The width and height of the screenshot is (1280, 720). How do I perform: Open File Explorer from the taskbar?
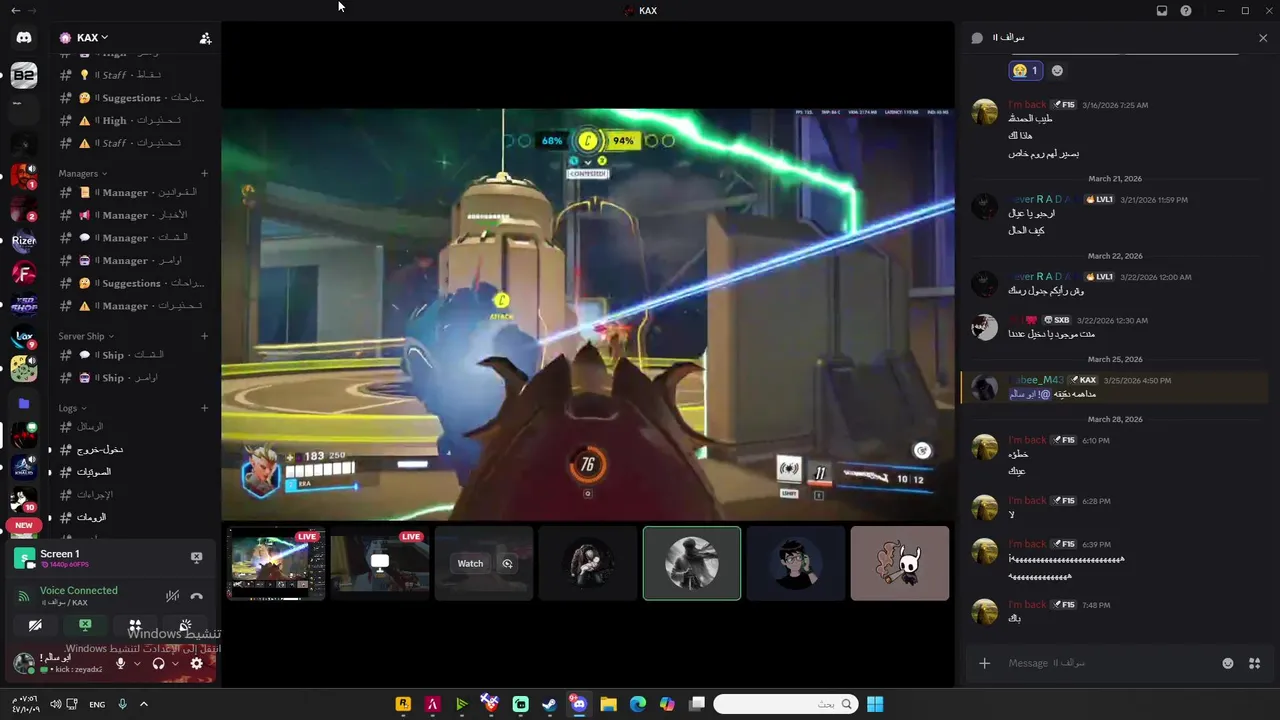608,704
